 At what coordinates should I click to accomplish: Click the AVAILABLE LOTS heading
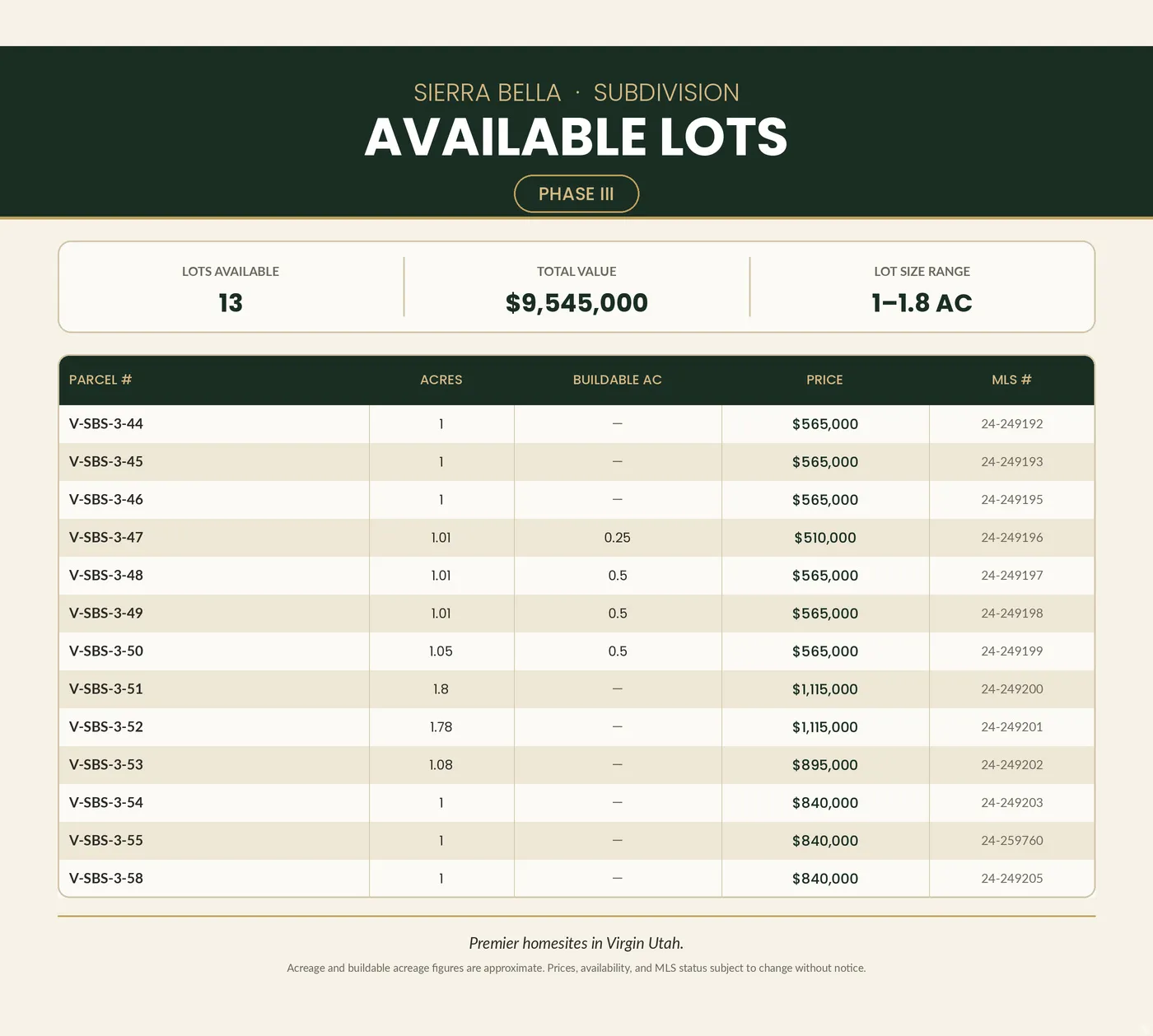point(576,137)
